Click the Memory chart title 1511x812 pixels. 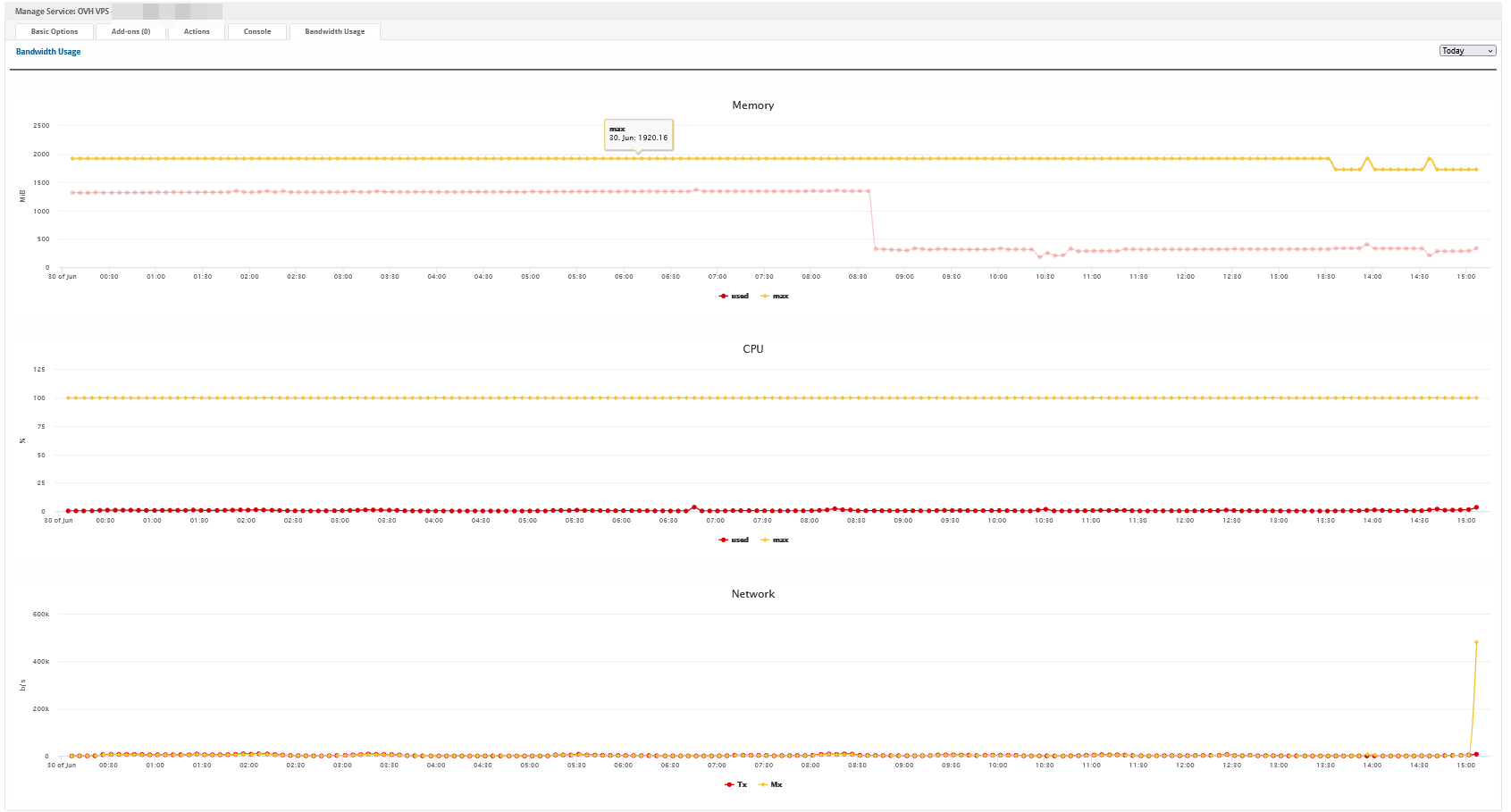(753, 105)
